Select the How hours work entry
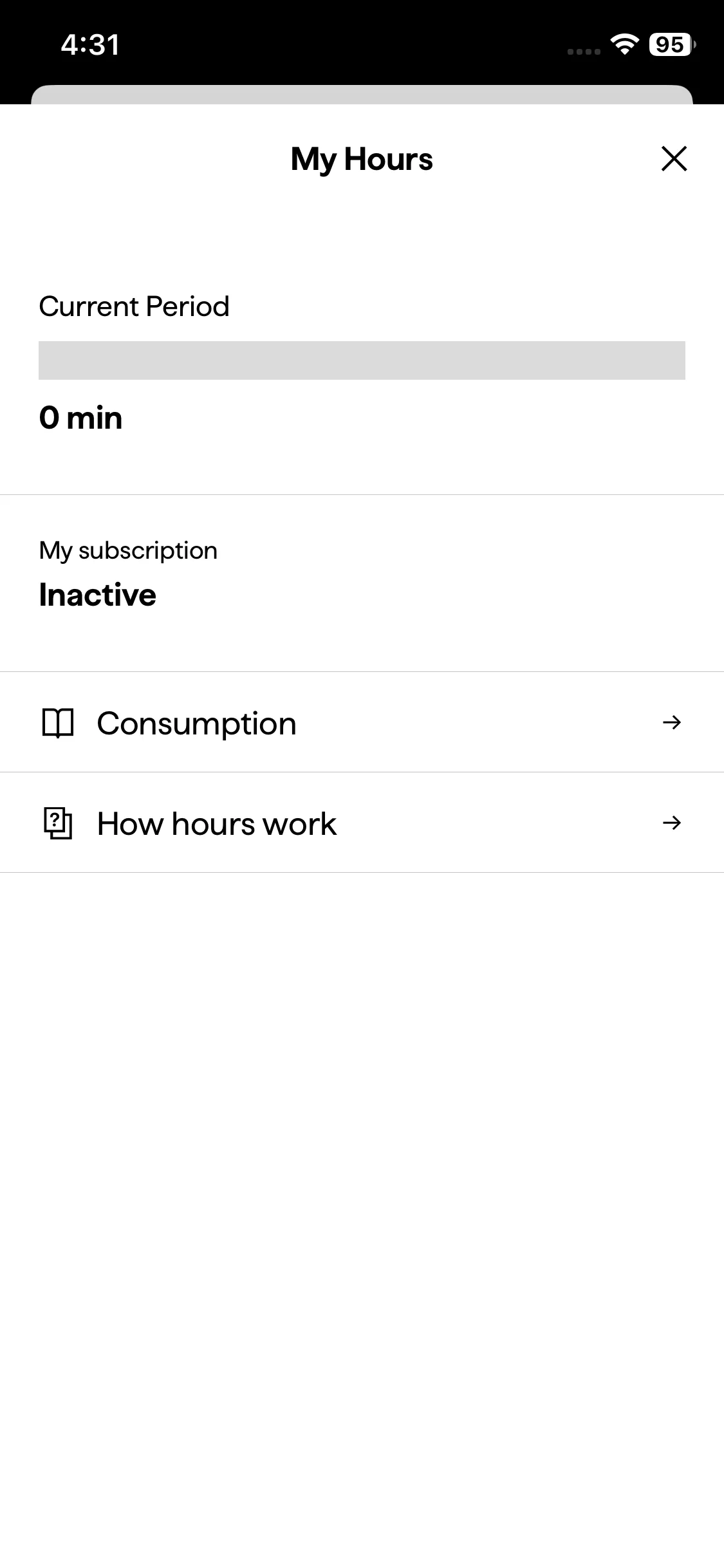This screenshot has height=1568, width=724. (x=216, y=824)
